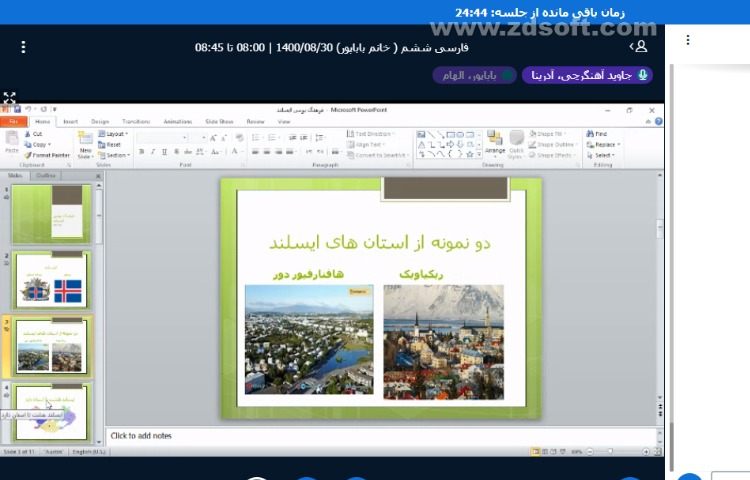Expand the Section dropdown

pos(114,155)
